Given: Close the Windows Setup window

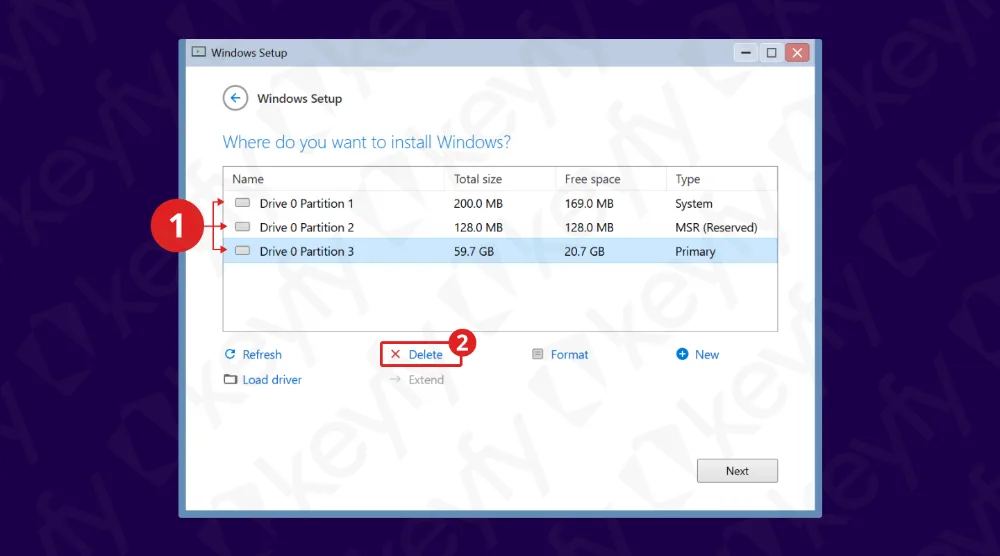Looking at the screenshot, I should click(797, 52).
